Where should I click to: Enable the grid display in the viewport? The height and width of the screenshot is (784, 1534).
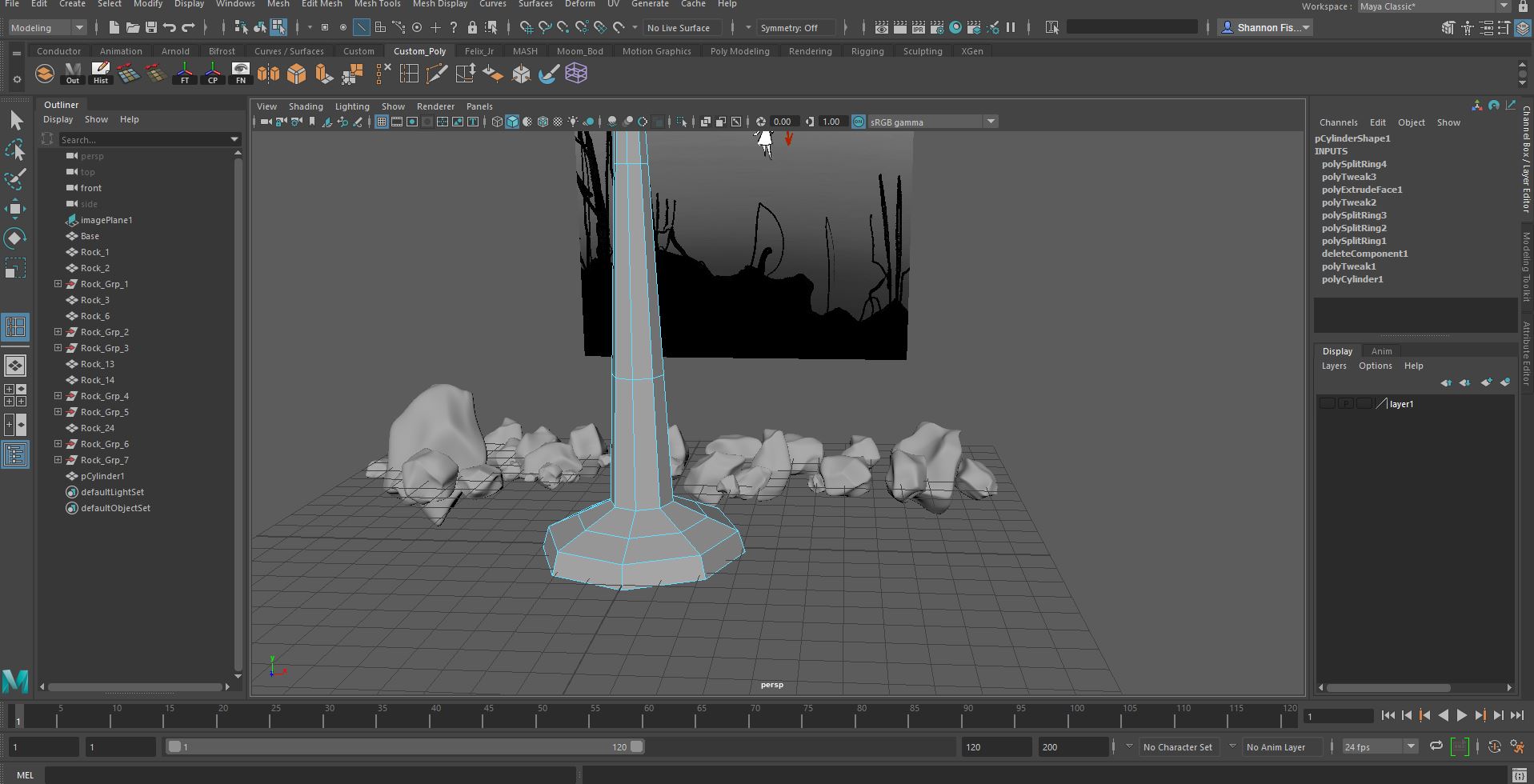point(381,122)
